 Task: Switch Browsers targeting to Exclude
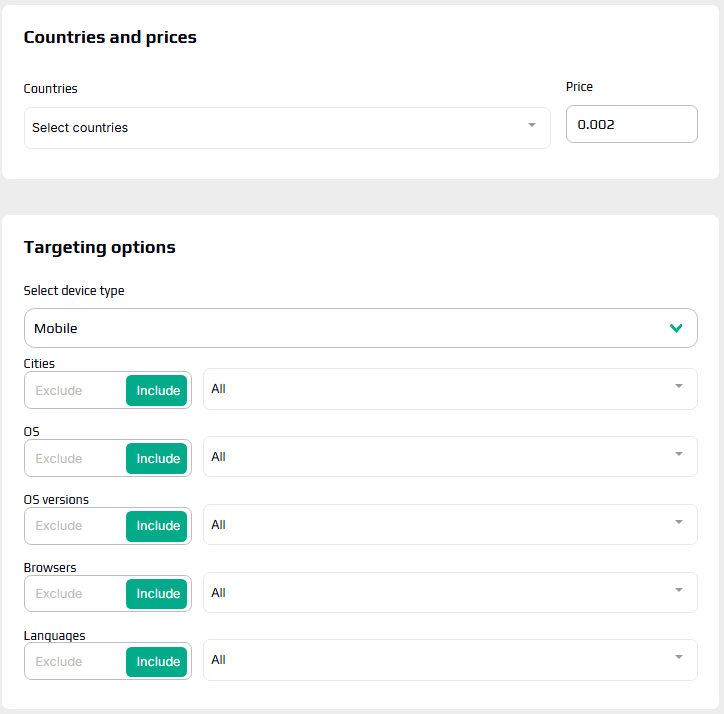coord(59,594)
